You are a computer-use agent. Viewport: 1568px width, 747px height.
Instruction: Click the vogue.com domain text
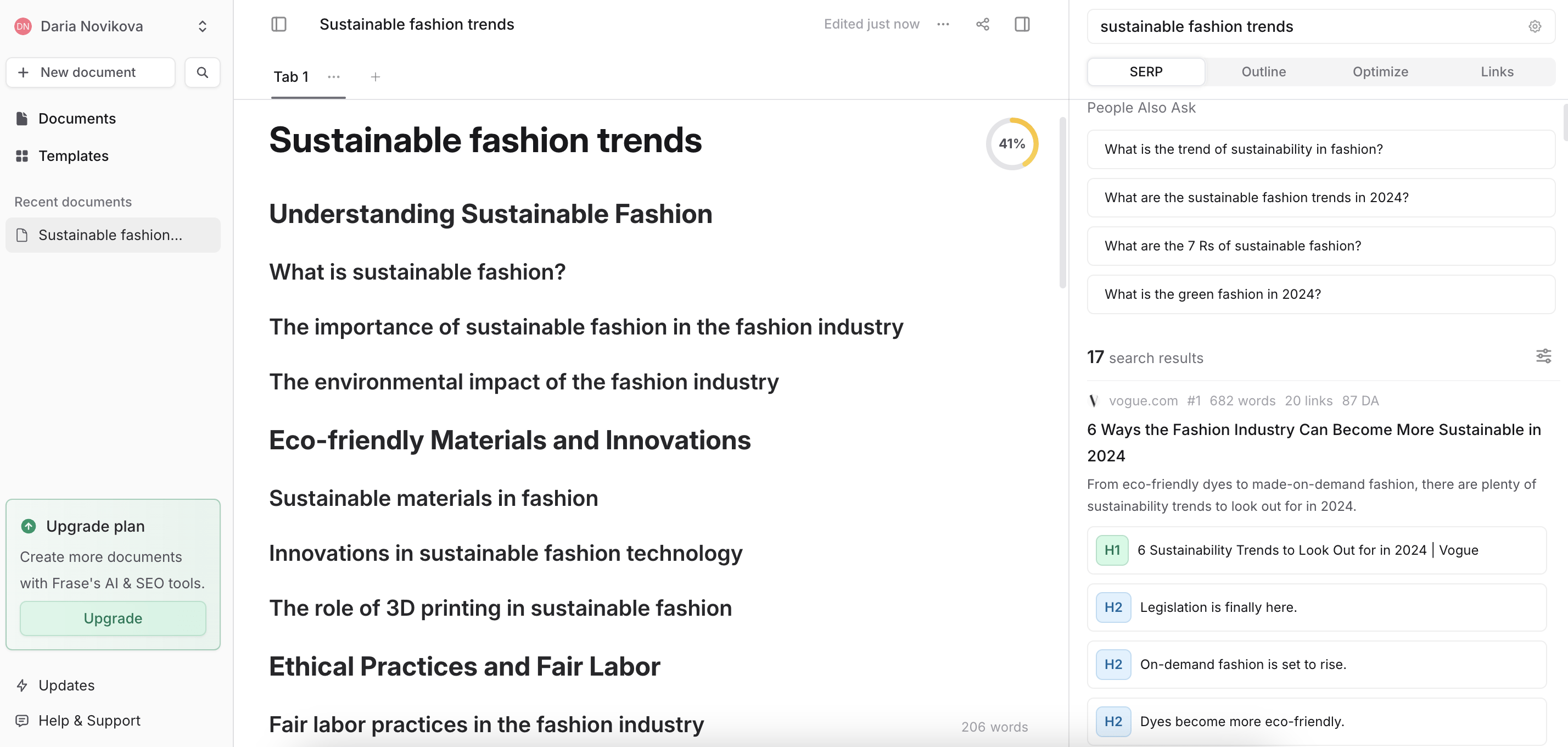1143,400
